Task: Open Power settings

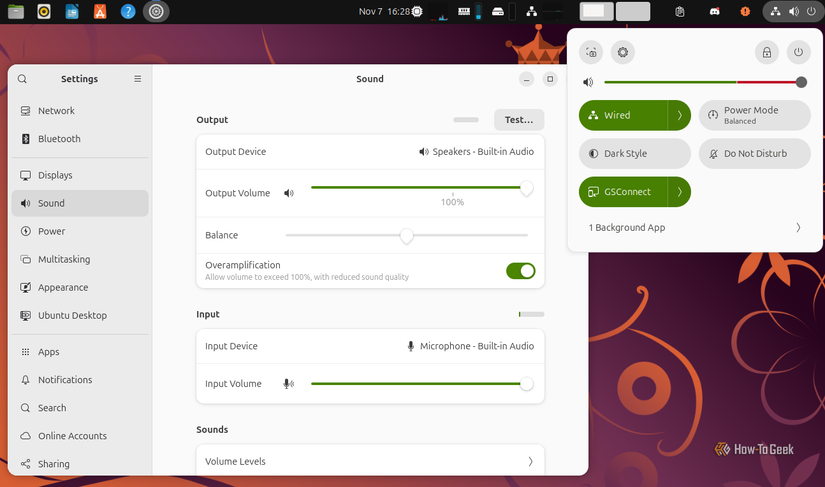Action: click(x=80, y=231)
